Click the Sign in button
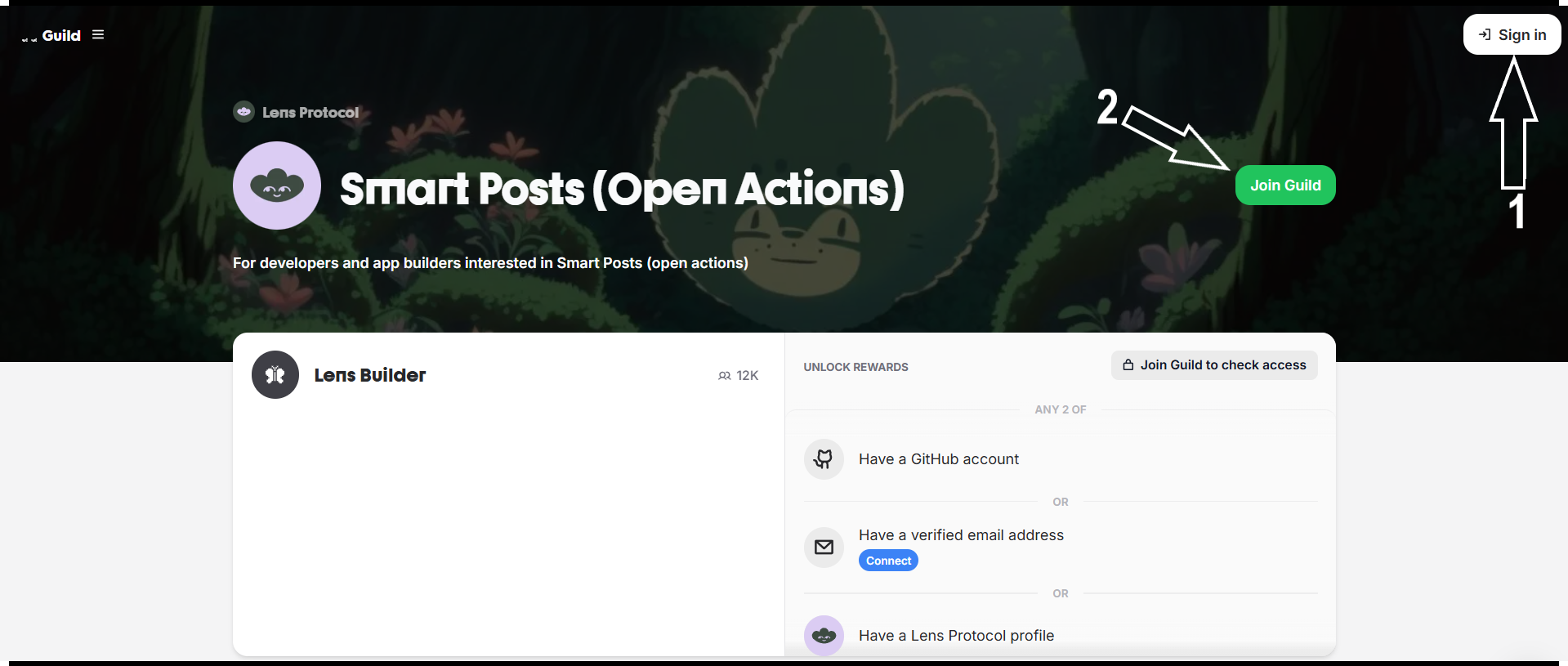1568x666 pixels. [1512, 34]
